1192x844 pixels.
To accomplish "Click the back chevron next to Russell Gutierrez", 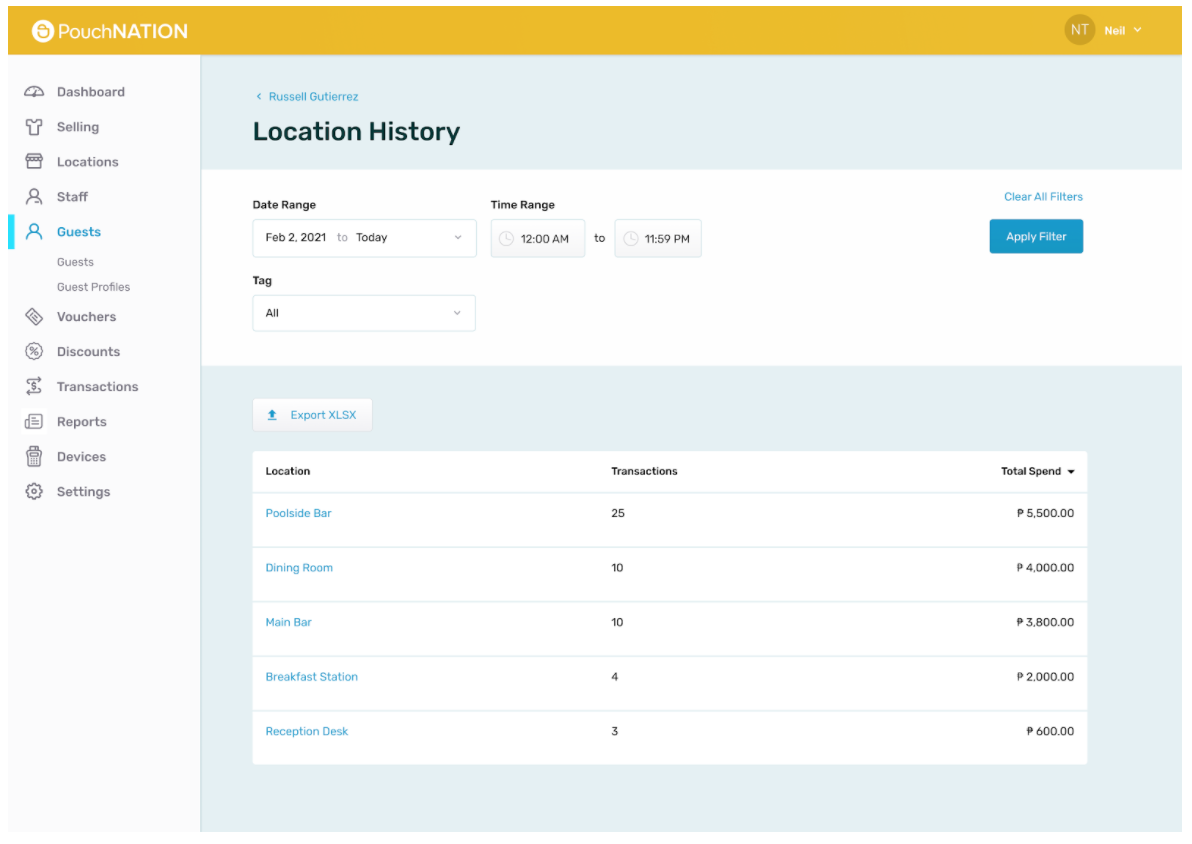I will pos(258,97).
